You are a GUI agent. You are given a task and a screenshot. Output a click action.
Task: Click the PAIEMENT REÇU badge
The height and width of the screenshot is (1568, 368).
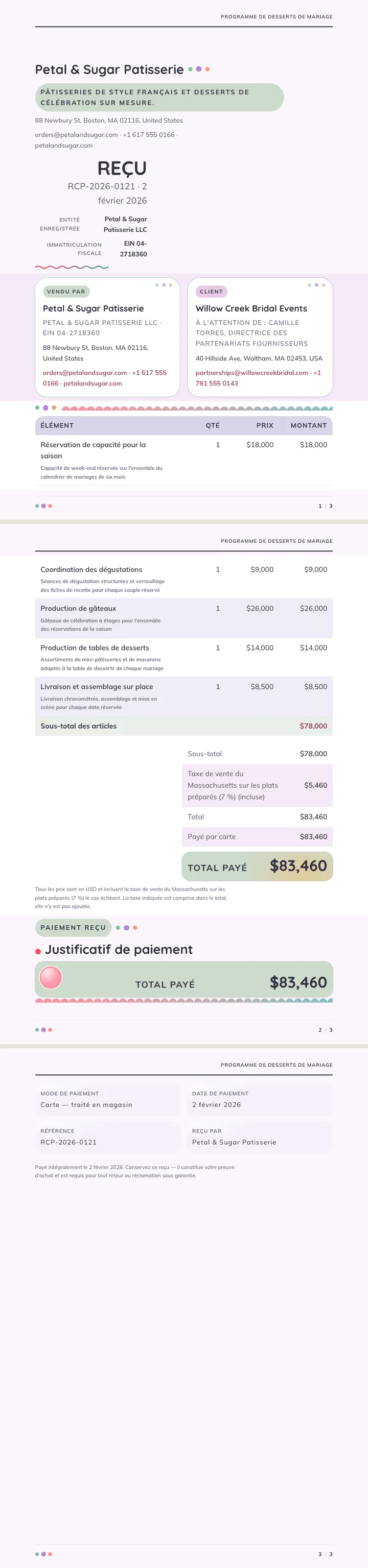click(x=73, y=928)
